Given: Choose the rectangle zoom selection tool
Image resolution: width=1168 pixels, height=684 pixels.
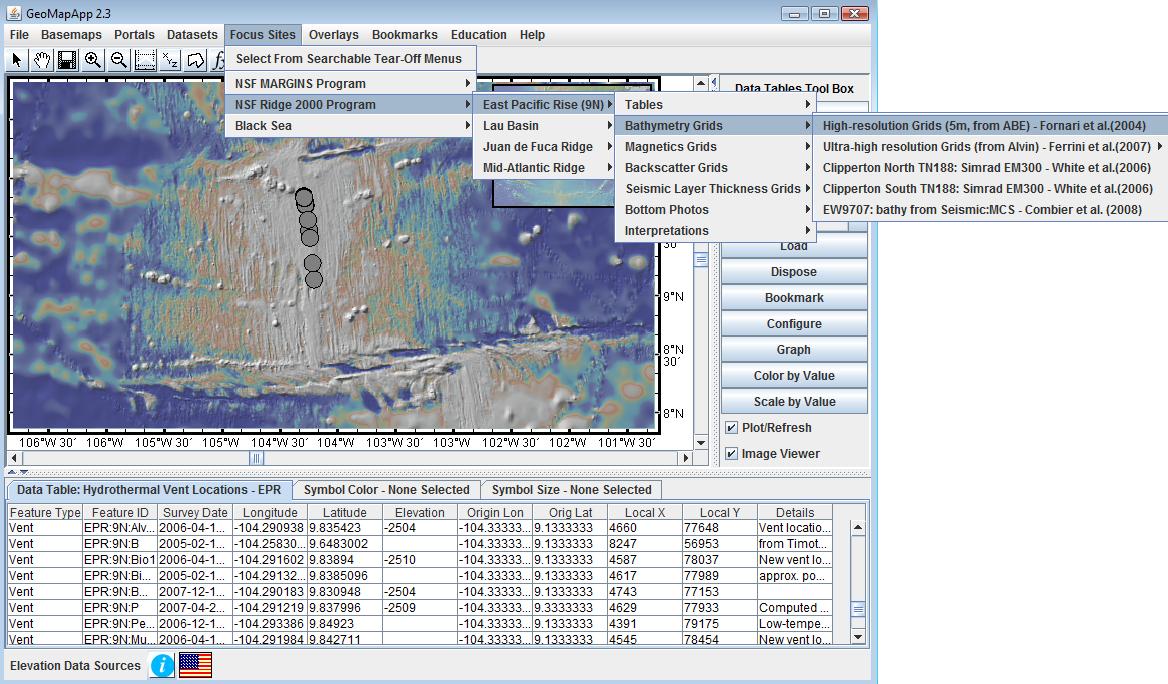Looking at the screenshot, I should [145, 60].
